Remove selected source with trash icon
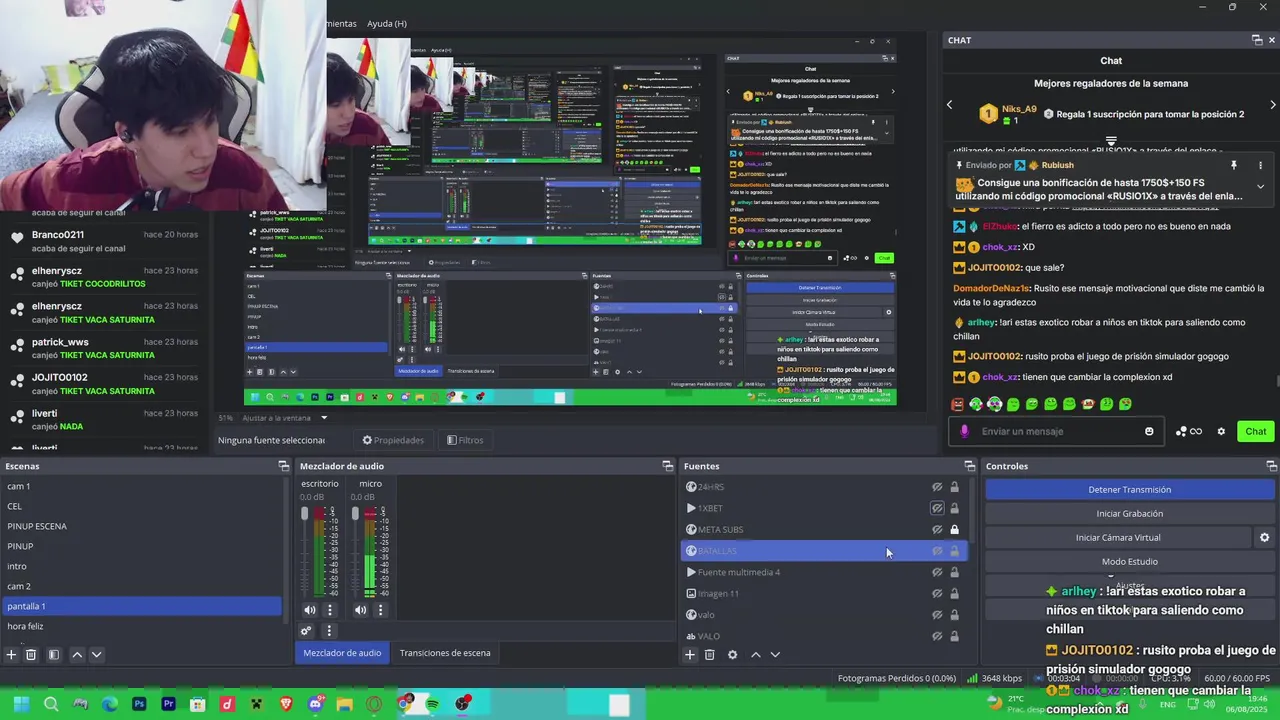Screen dimensions: 1280x720 [709, 655]
